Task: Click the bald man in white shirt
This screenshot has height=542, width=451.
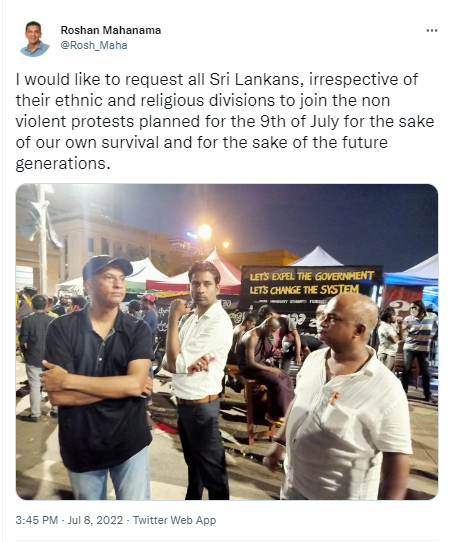Action: (x=340, y=398)
